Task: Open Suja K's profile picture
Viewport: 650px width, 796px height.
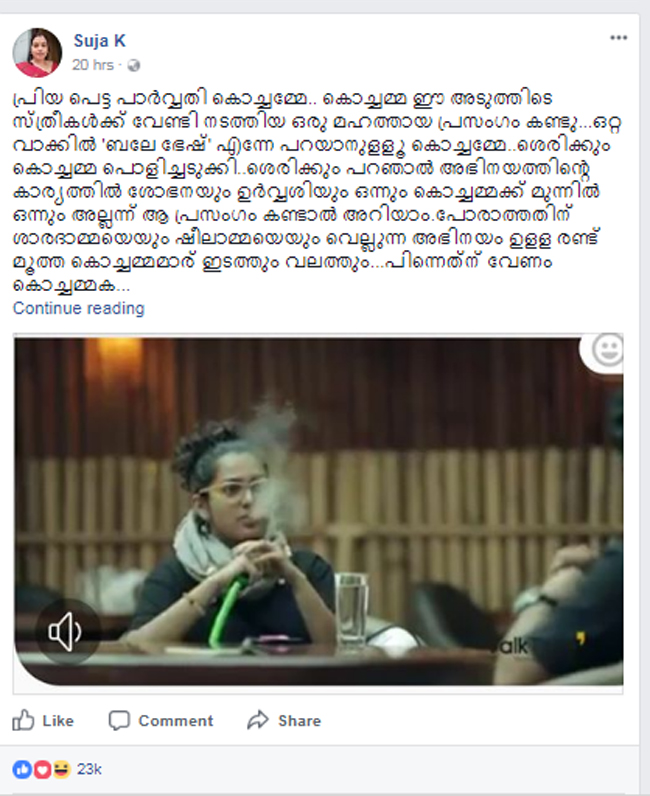Action: click(x=37, y=52)
